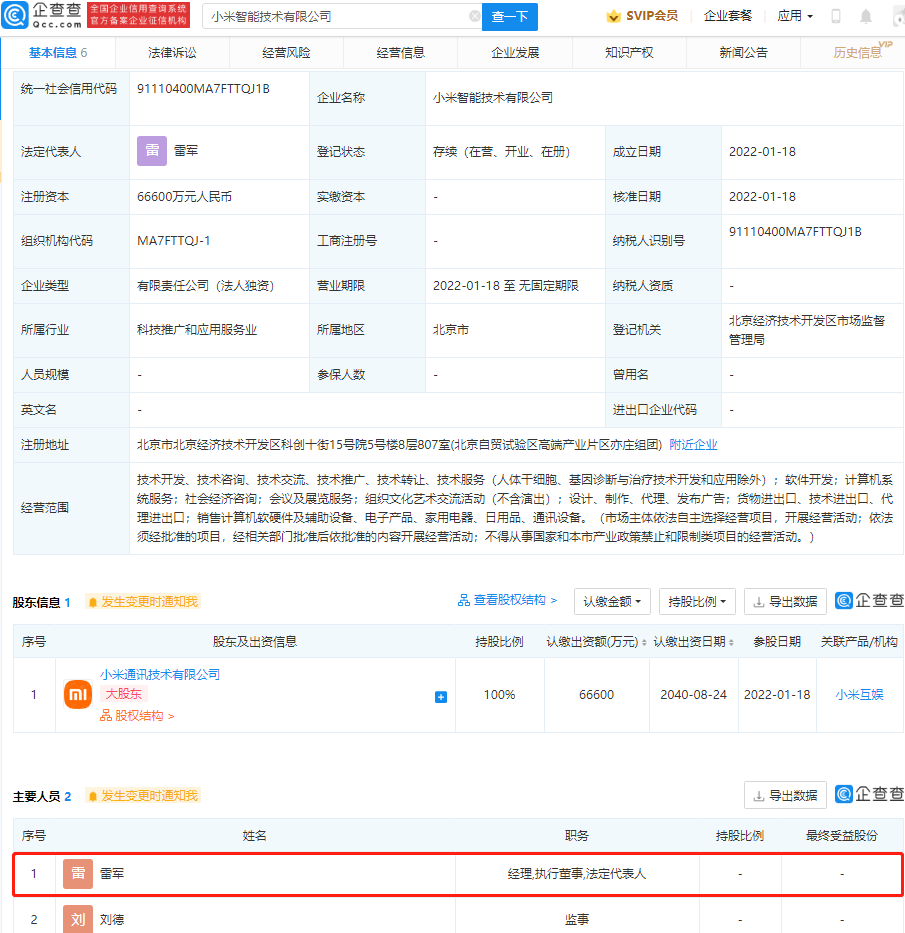
Task: Click the Qcc.com logo in the header
Action: (x=44, y=16)
